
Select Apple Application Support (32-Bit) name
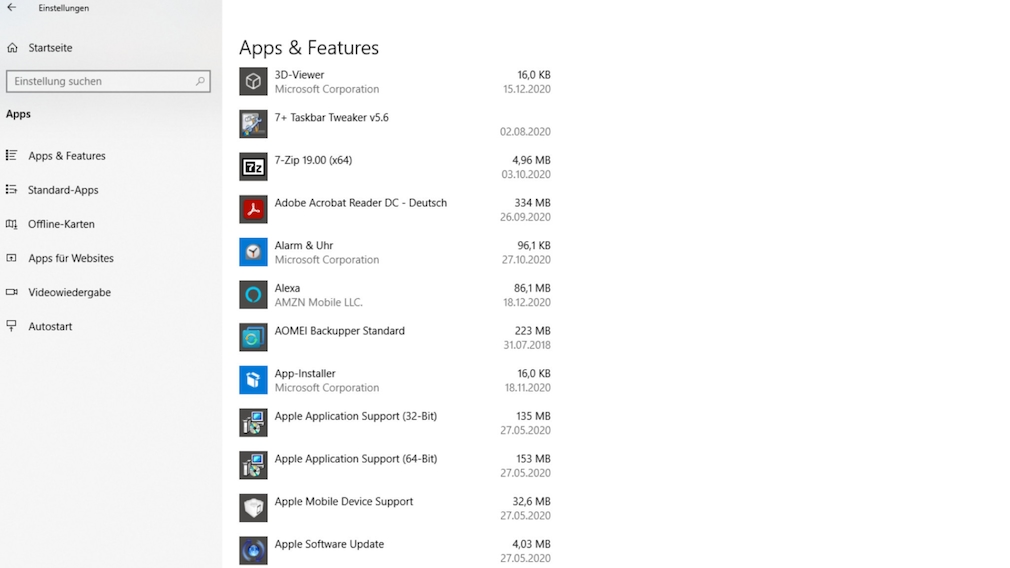[356, 416]
